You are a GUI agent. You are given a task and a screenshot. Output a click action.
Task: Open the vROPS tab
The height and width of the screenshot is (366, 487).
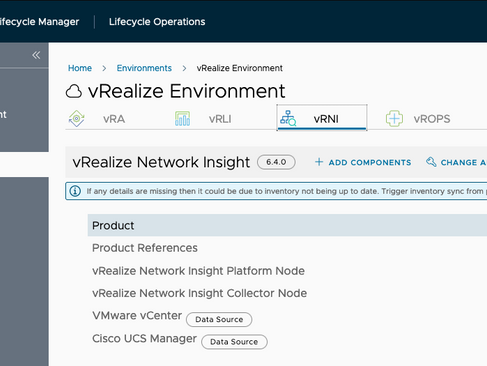[x=432, y=119]
